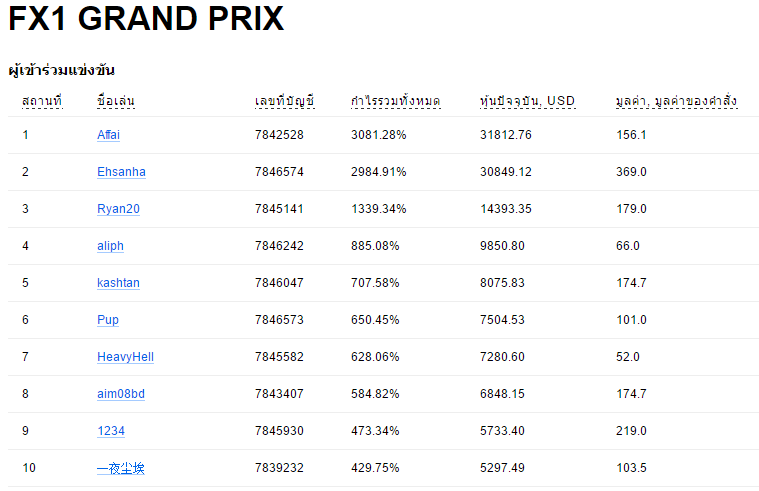Click the เลขที่บัญชี account number header
This screenshot has width=759, height=491.
click(285, 101)
